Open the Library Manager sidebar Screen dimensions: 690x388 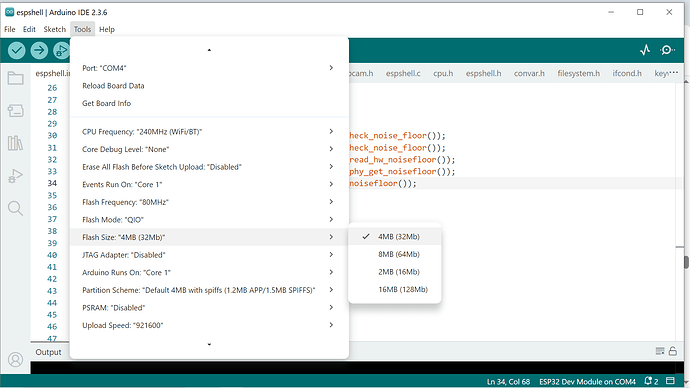[15, 143]
